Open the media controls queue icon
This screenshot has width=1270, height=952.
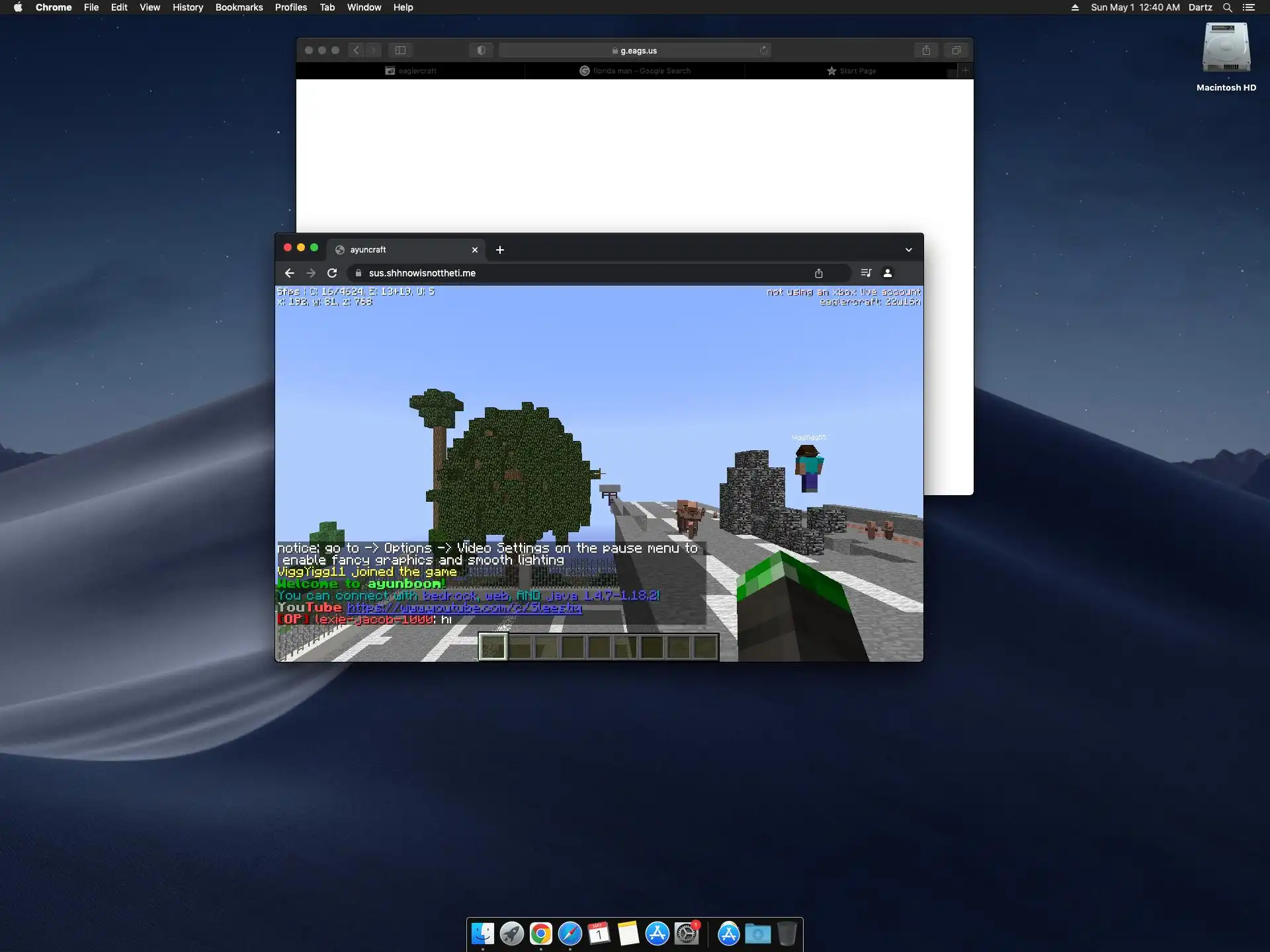coord(866,273)
